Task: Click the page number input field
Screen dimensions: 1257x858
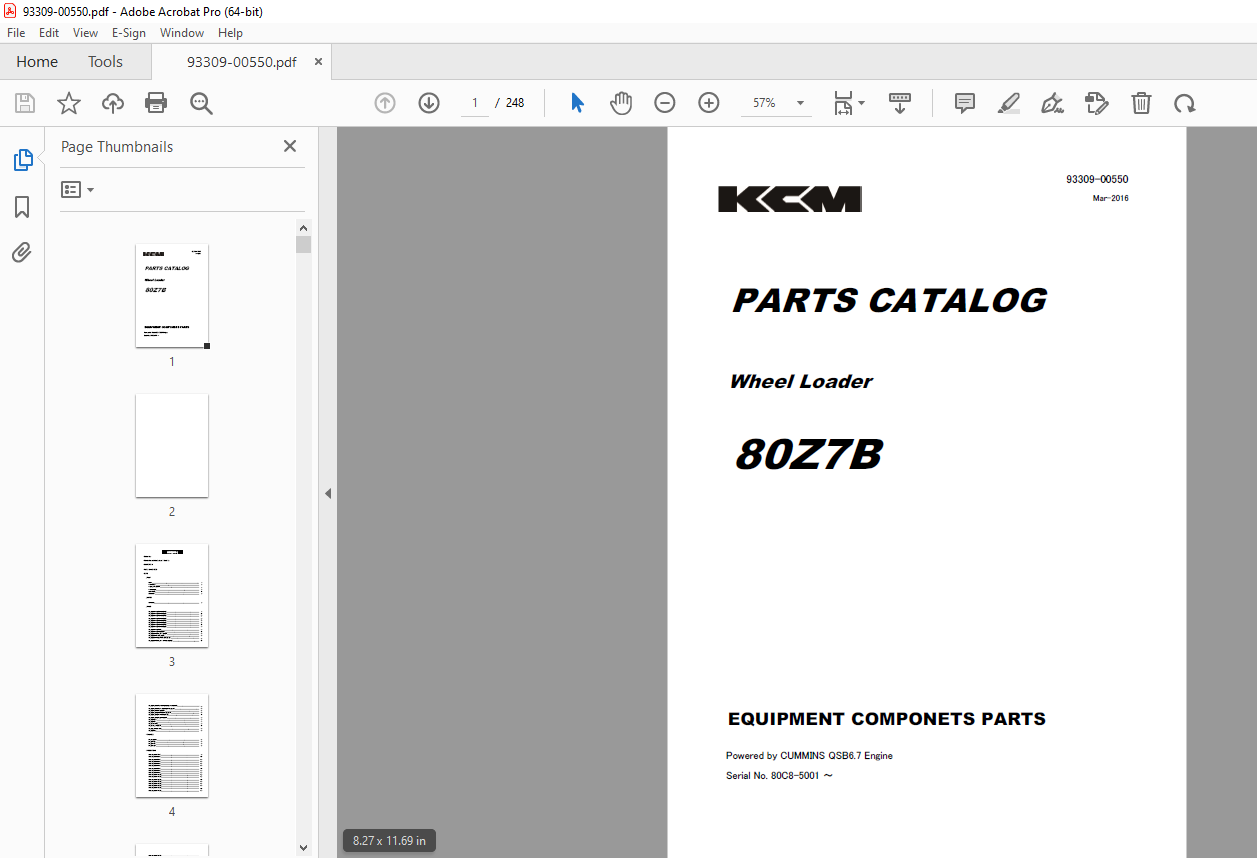Action: (475, 103)
